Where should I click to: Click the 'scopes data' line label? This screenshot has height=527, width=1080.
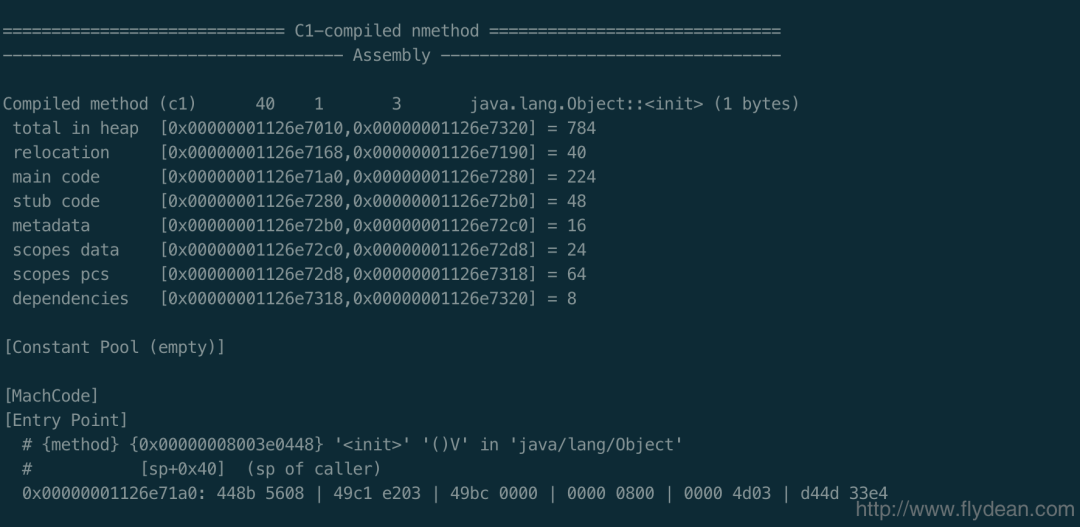point(65,250)
